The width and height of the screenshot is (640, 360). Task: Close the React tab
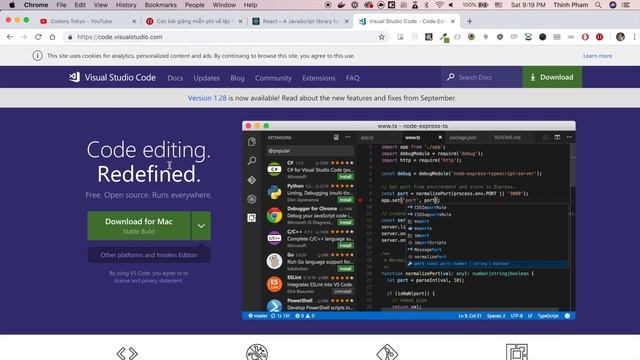pyautogui.click(x=347, y=21)
